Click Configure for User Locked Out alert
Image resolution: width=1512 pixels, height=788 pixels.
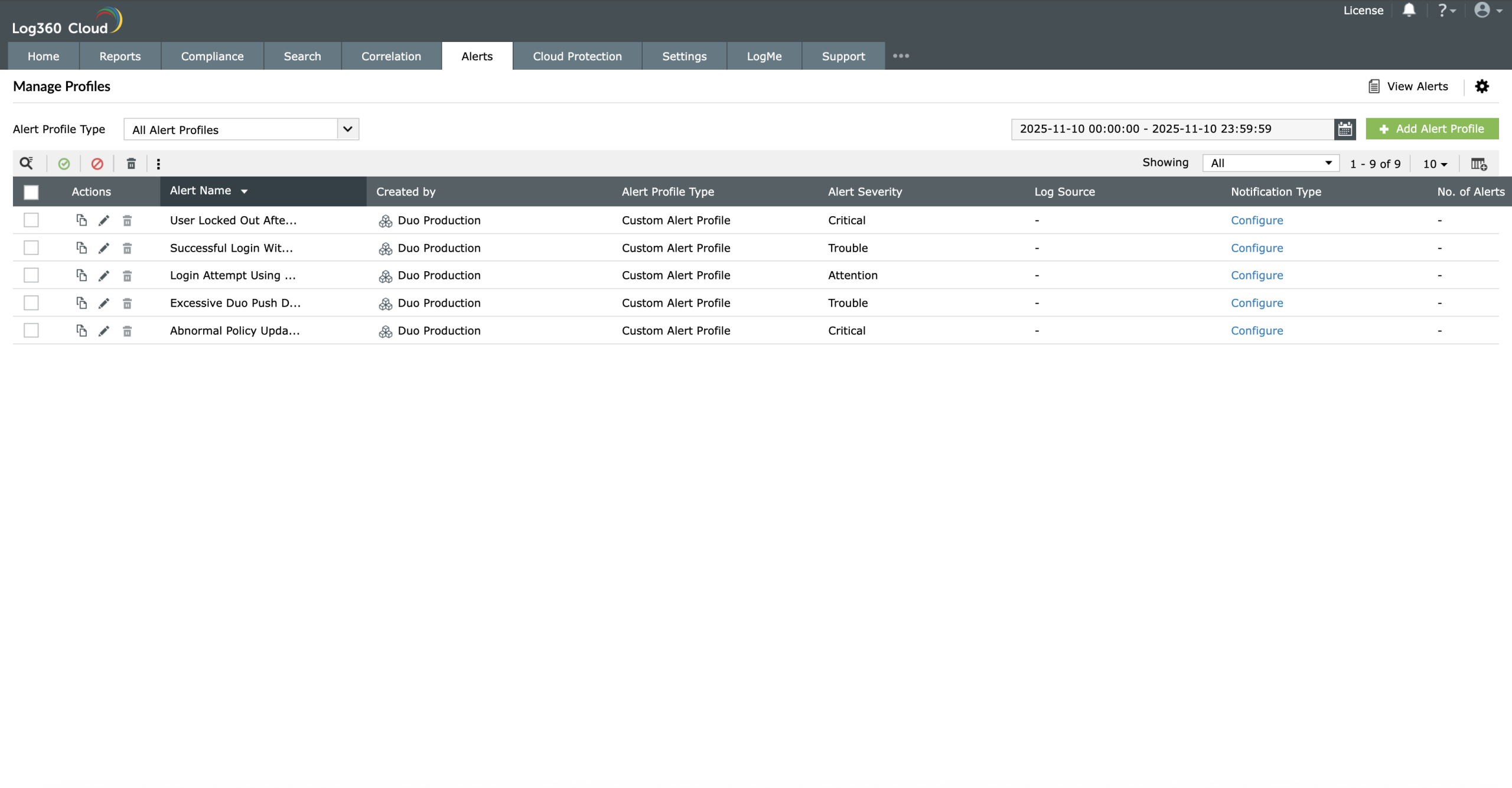[1256, 220]
